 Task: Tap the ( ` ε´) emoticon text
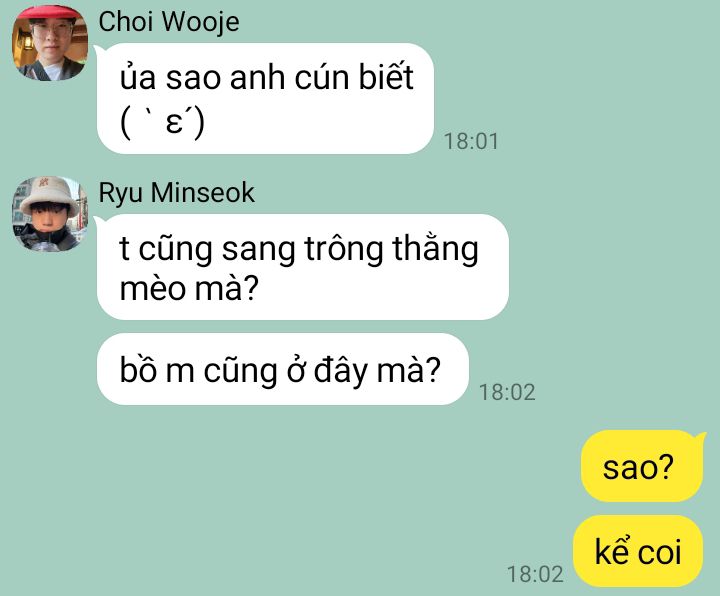click(x=163, y=123)
